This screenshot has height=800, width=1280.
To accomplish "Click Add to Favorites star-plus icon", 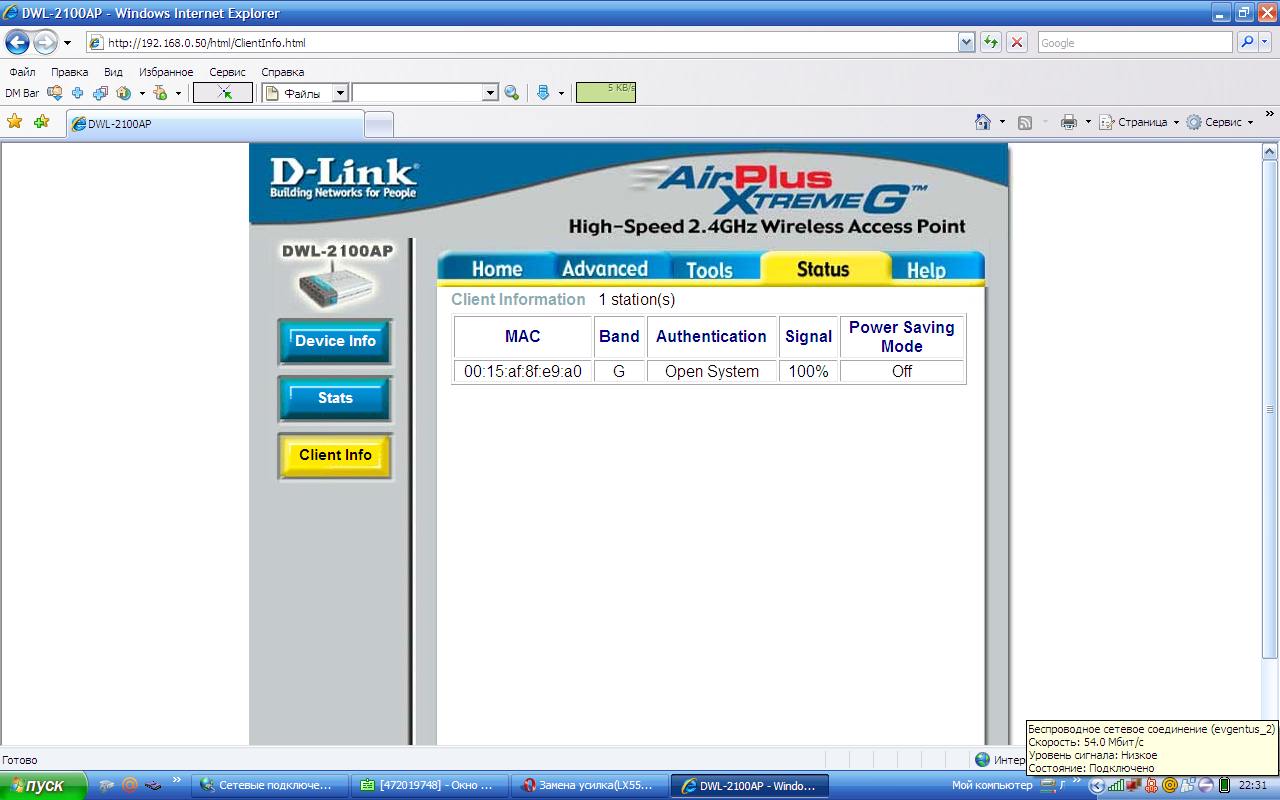I will (41, 122).
